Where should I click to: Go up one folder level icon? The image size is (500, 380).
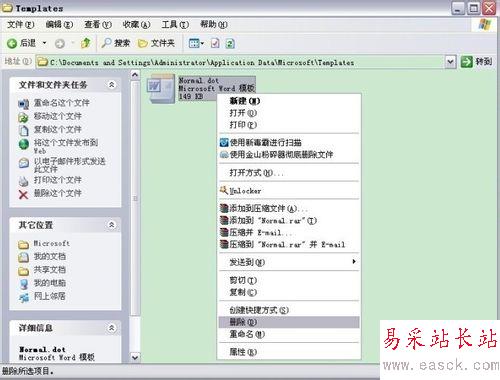pyautogui.click(x=86, y=43)
